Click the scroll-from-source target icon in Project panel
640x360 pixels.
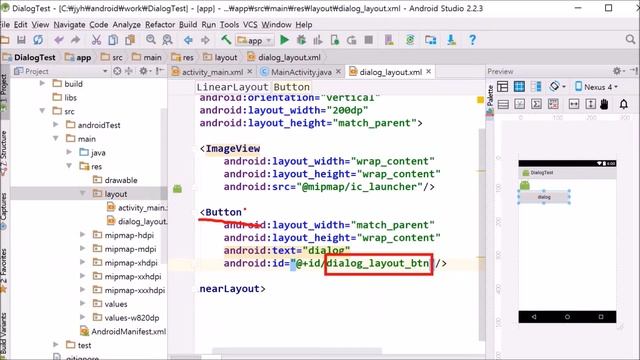118,71
